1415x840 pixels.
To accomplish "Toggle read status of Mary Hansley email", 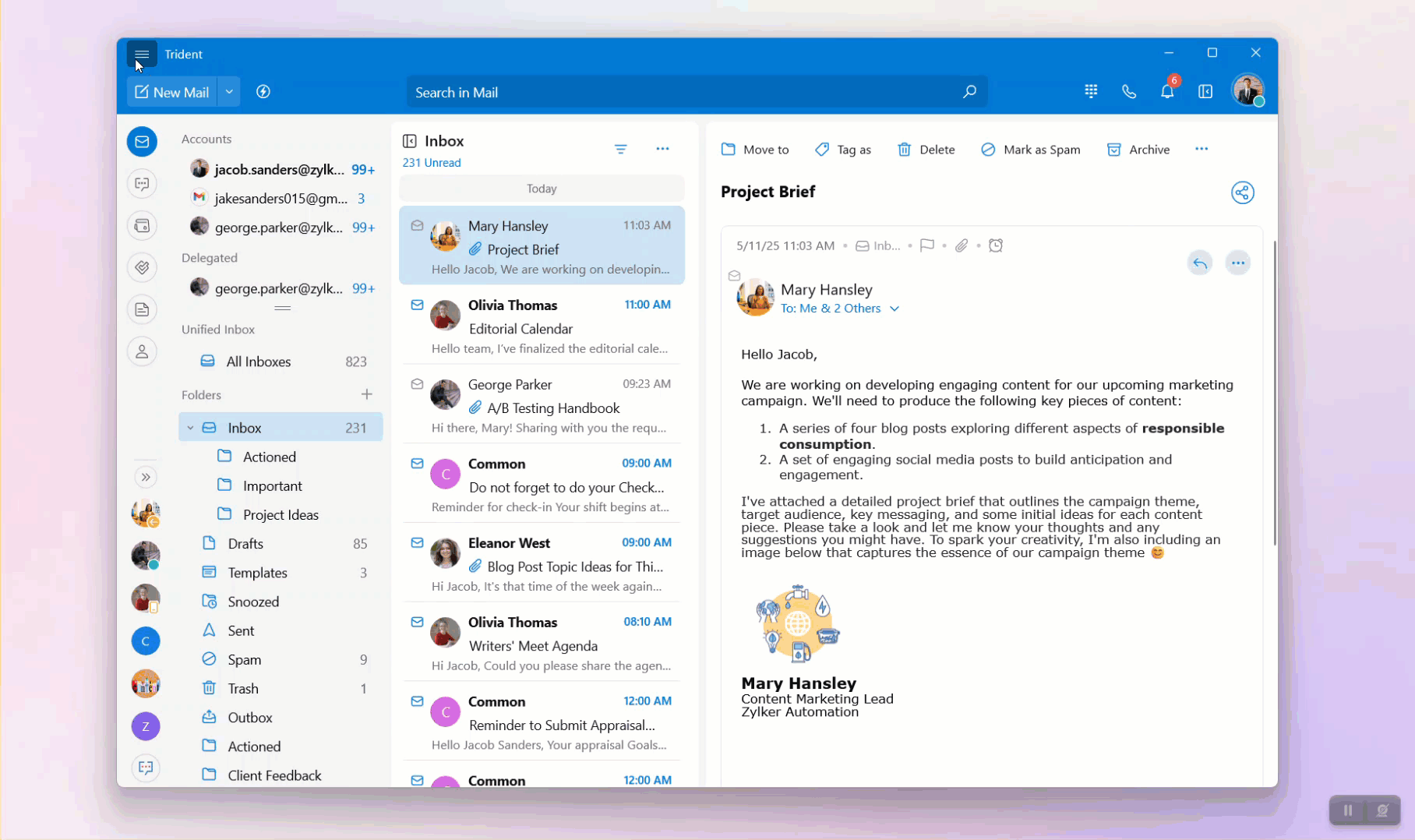I will [x=417, y=226].
